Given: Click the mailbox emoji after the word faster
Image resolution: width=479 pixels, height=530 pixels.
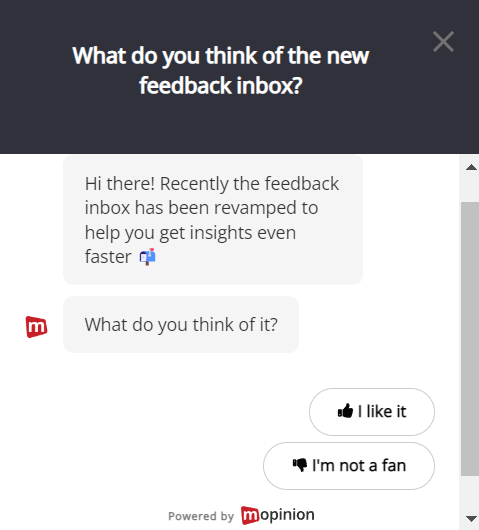Looking at the screenshot, I should click(147, 257).
